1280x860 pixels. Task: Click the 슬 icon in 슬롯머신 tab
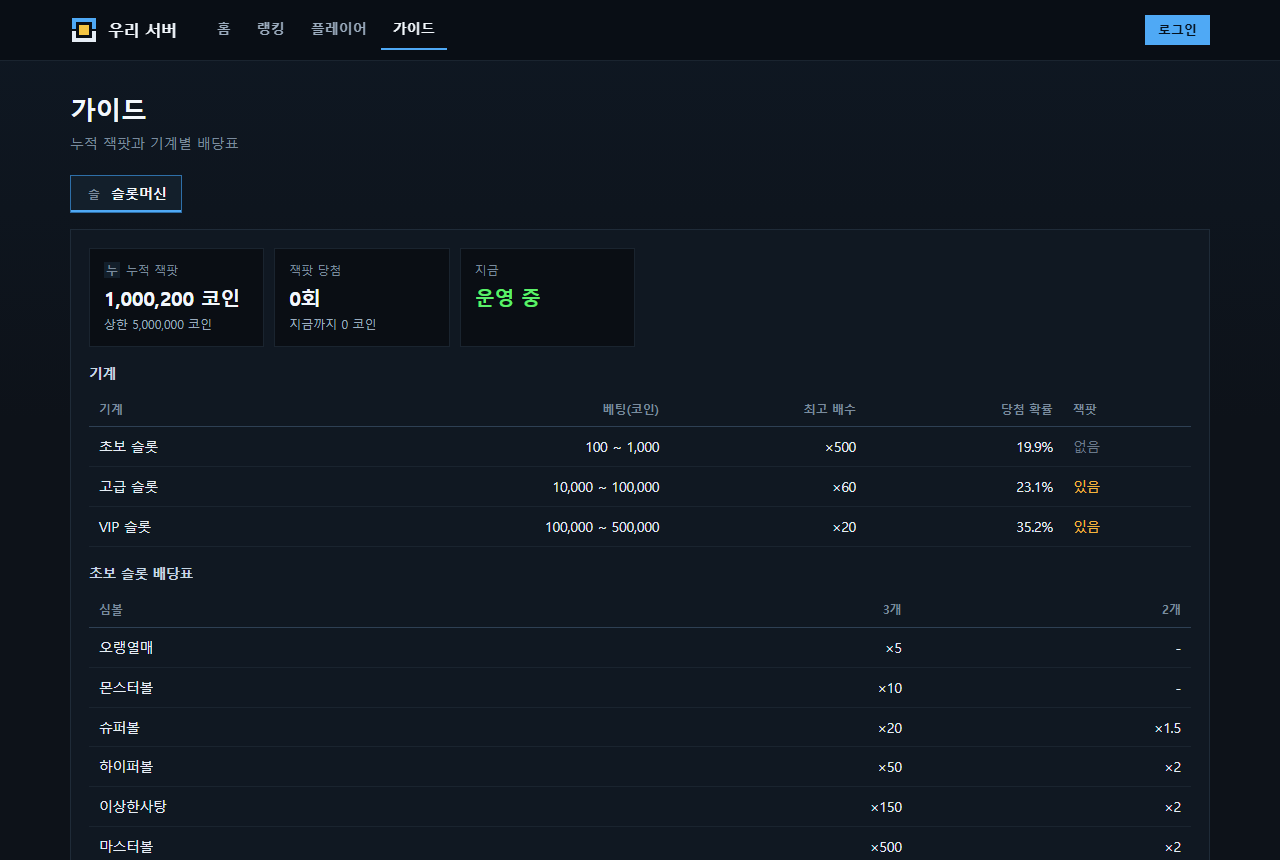pos(94,194)
